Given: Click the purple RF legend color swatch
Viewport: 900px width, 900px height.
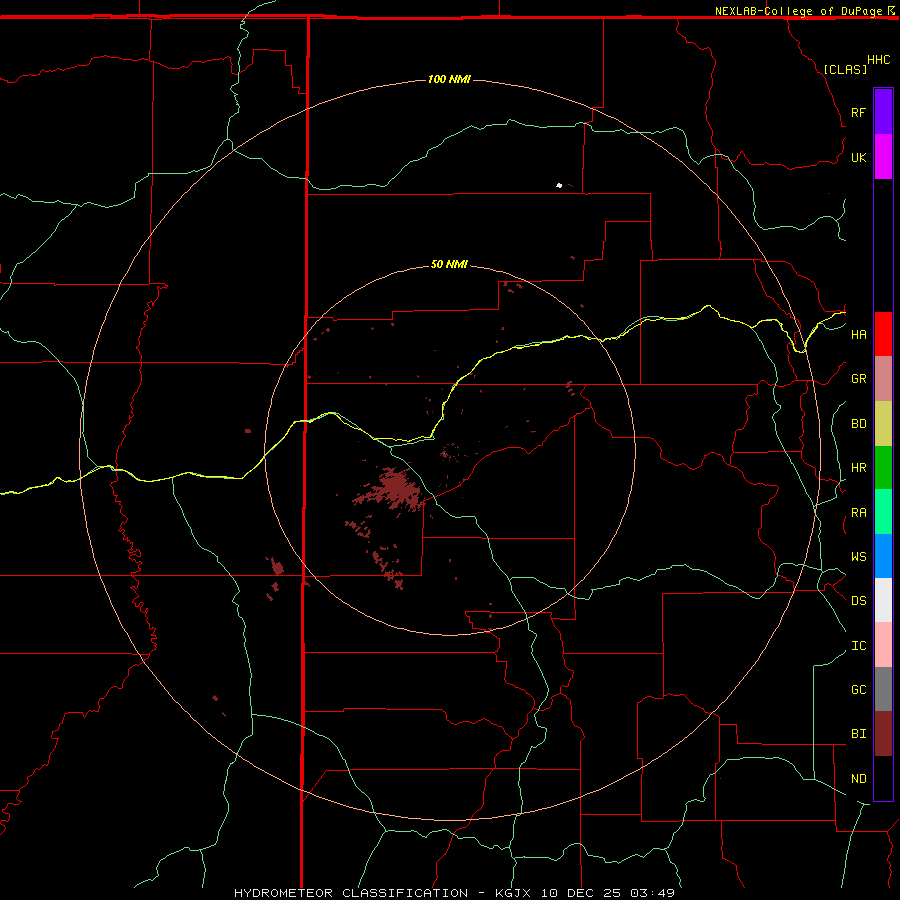Looking at the screenshot, I should click(883, 112).
